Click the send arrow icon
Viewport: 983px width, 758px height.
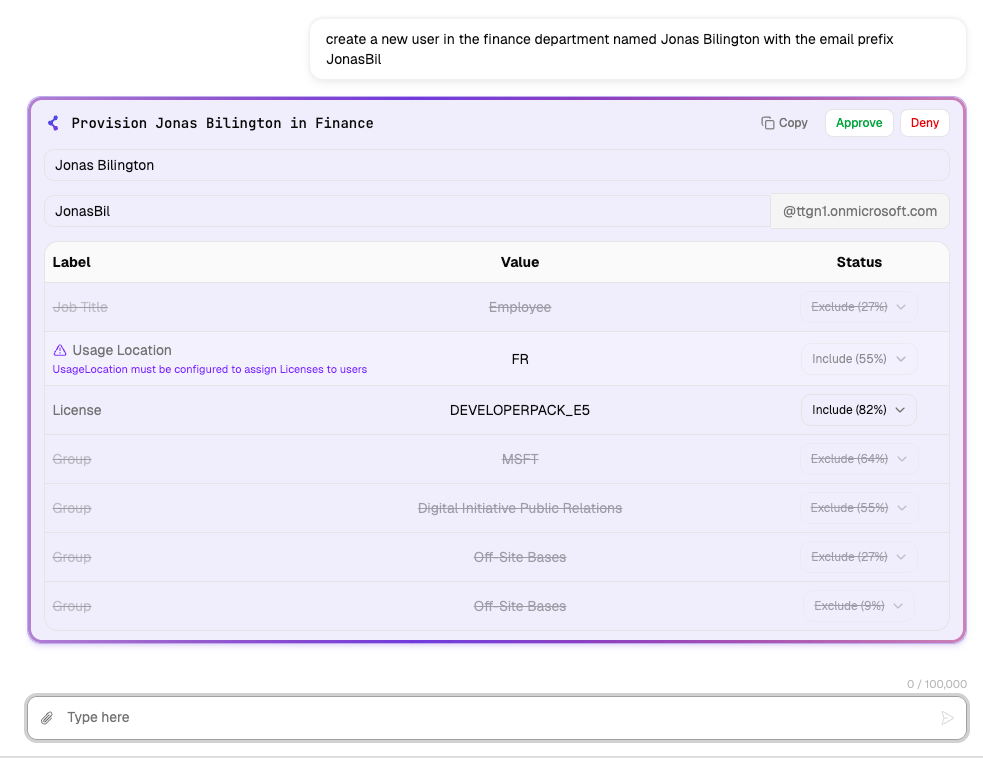pos(947,718)
